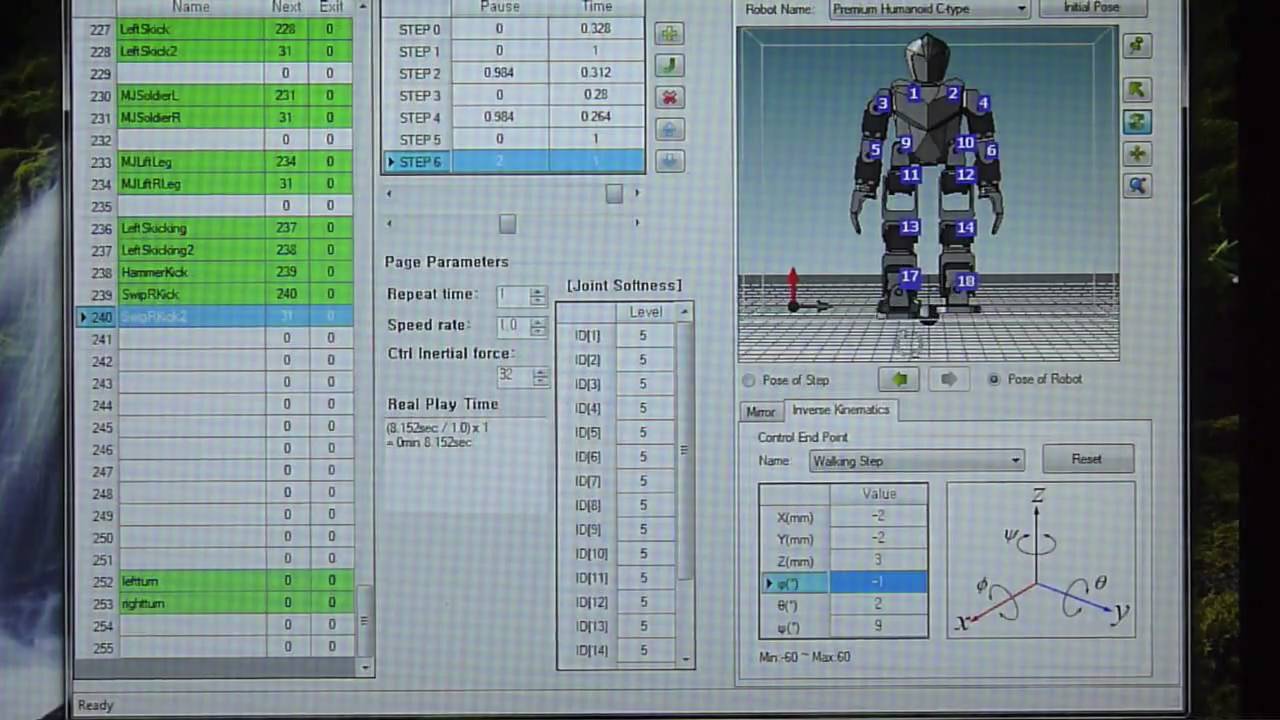The image size is (1280, 720).
Task: Select joint marker 14 on robot knee
Action: point(965,228)
